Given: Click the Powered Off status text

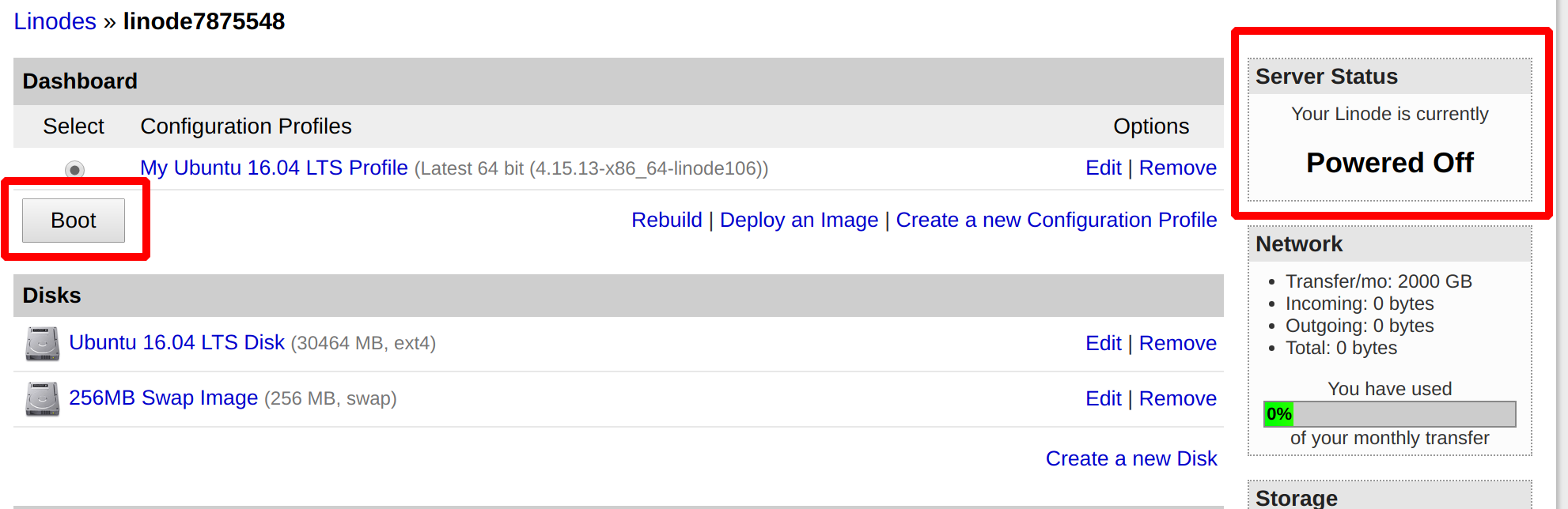Looking at the screenshot, I should (x=1389, y=163).
